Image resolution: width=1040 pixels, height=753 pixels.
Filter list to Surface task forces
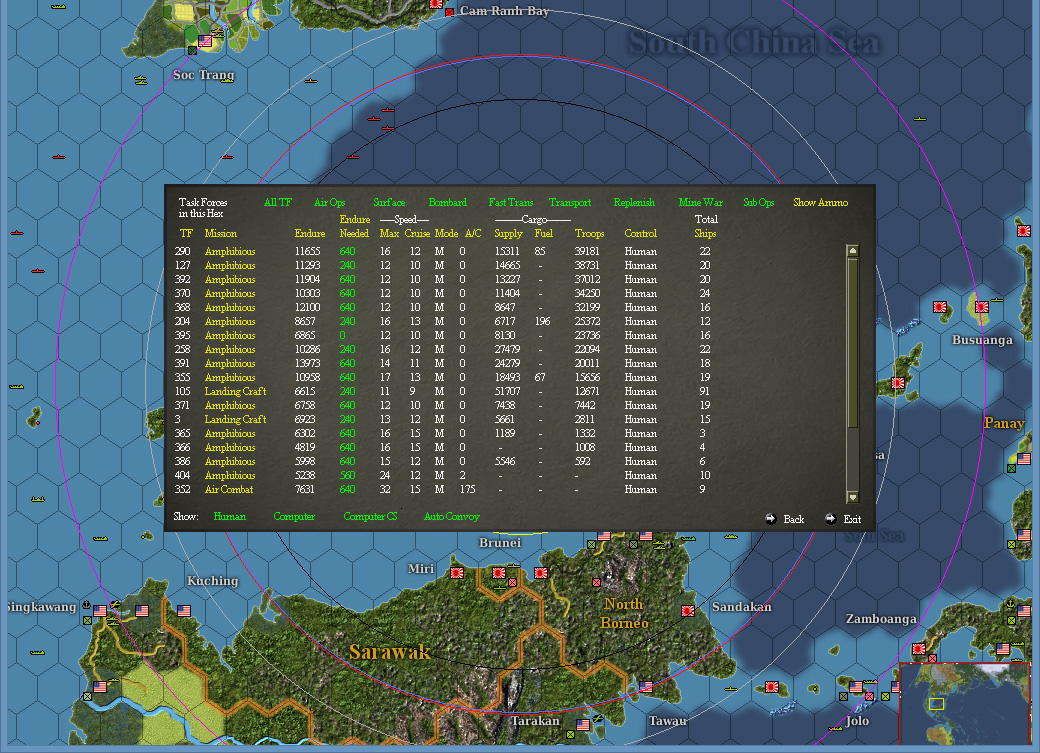[x=389, y=202]
